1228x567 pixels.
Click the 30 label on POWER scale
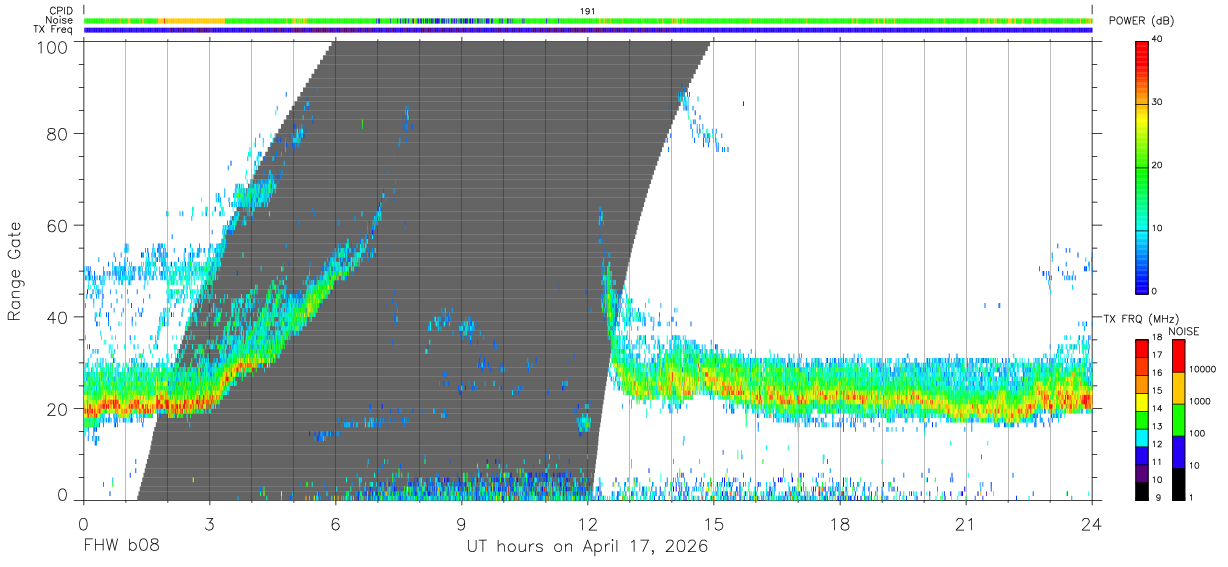1158,103
